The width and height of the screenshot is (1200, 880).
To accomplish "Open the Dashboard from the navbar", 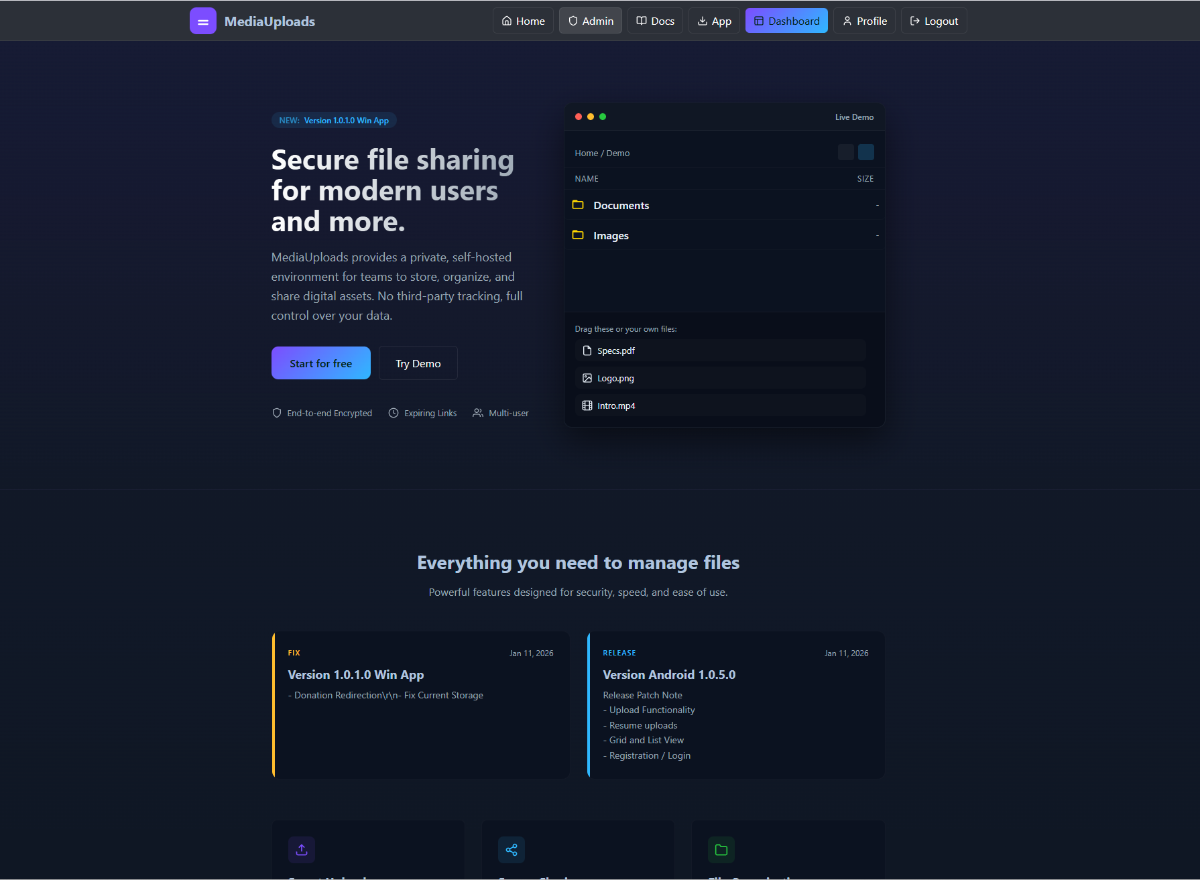I will (x=786, y=21).
